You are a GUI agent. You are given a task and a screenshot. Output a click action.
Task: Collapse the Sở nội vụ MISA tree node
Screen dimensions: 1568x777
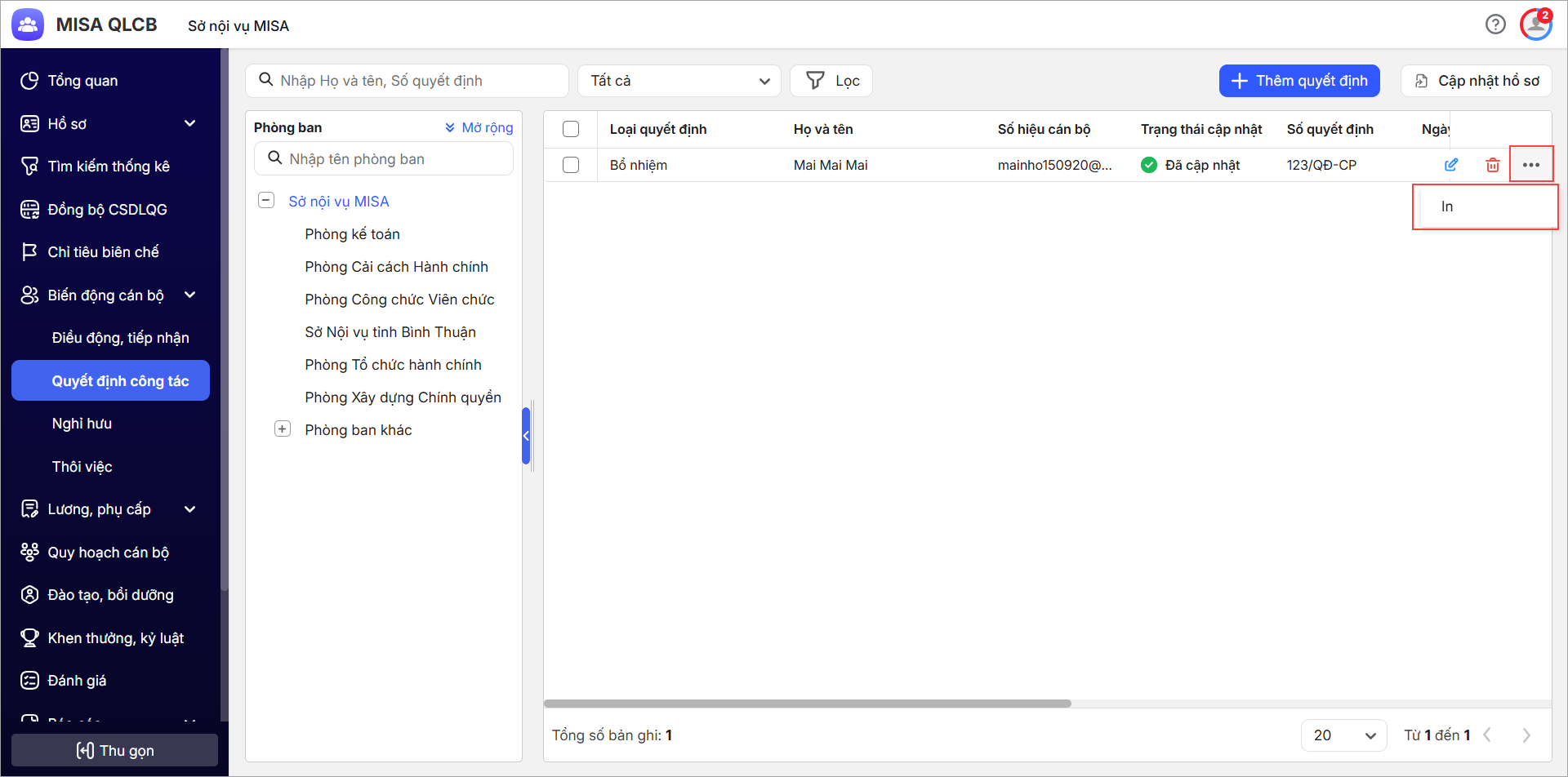pos(266,201)
